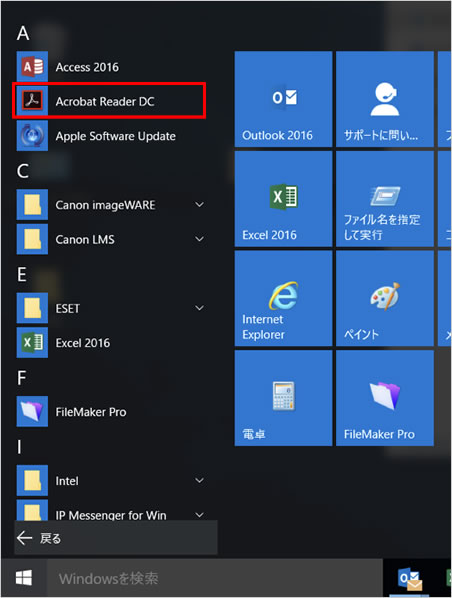Open Intel folder icon
The height and width of the screenshot is (598, 452).
click(x=32, y=481)
